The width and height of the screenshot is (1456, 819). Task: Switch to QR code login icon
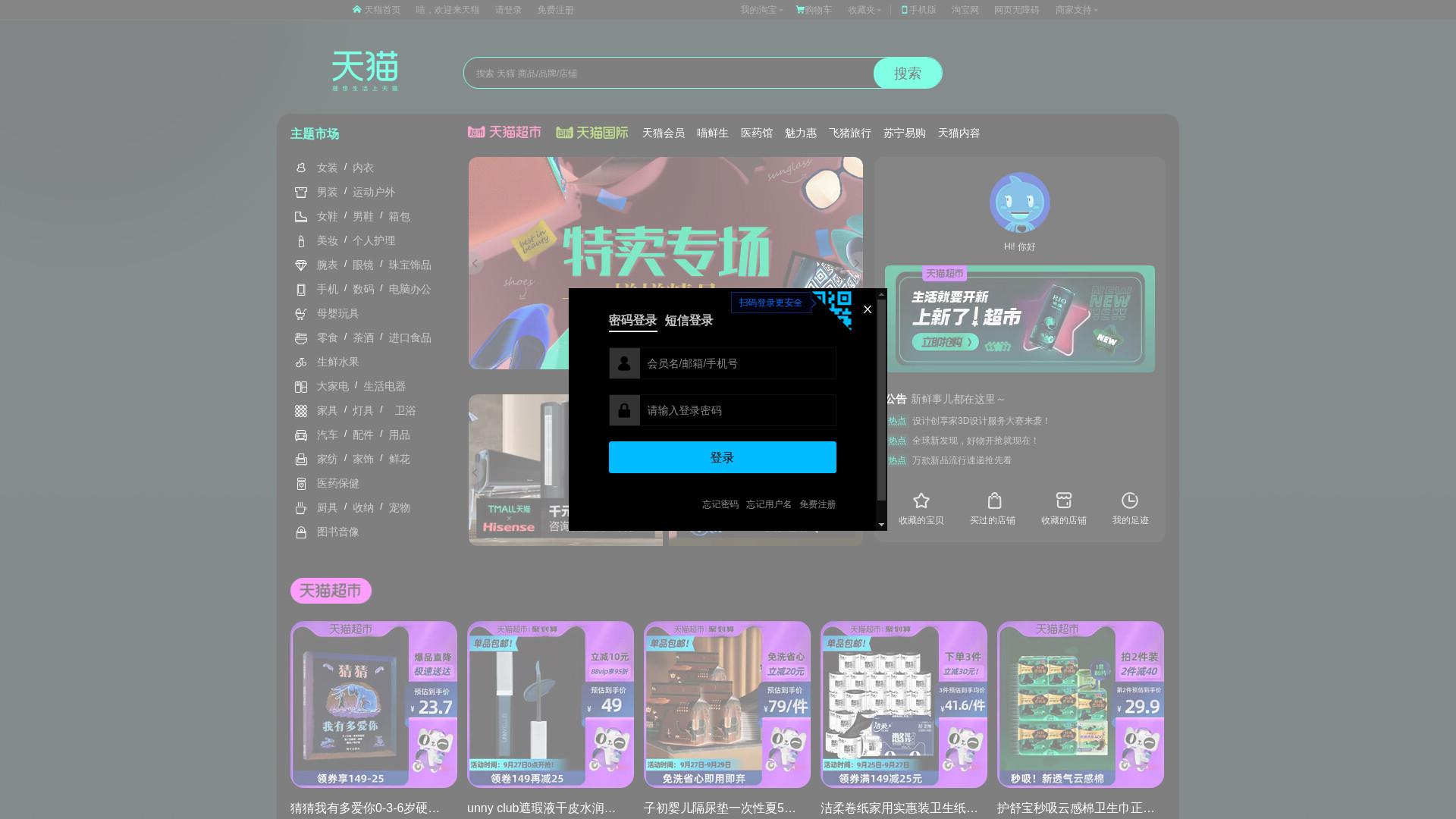point(832,309)
